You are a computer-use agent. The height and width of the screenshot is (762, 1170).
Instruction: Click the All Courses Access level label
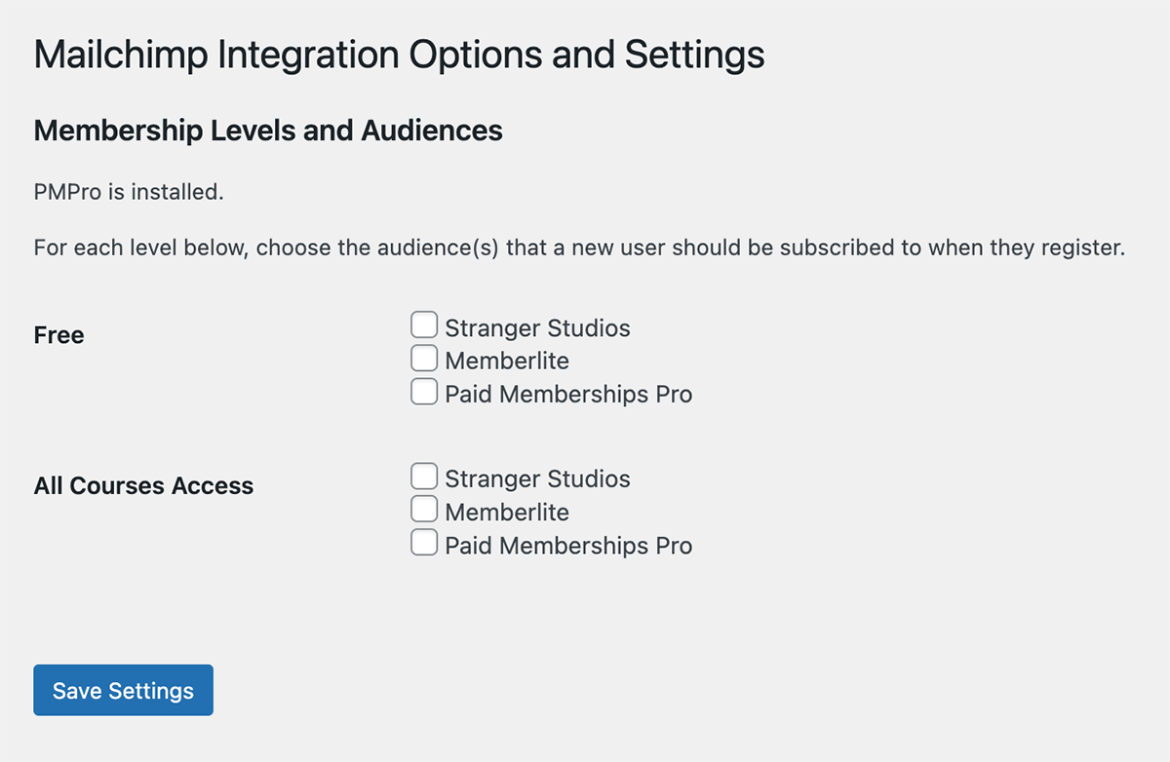[x=143, y=485]
